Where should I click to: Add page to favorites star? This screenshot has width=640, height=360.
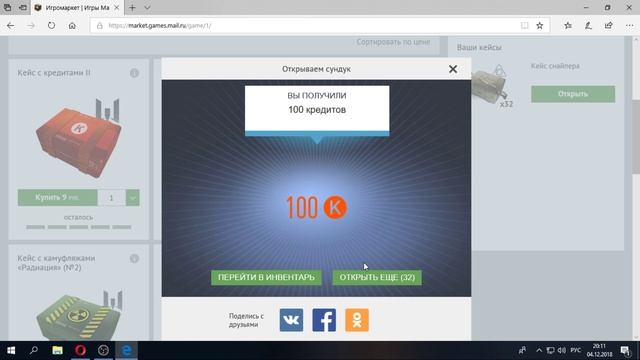[x=540, y=26]
